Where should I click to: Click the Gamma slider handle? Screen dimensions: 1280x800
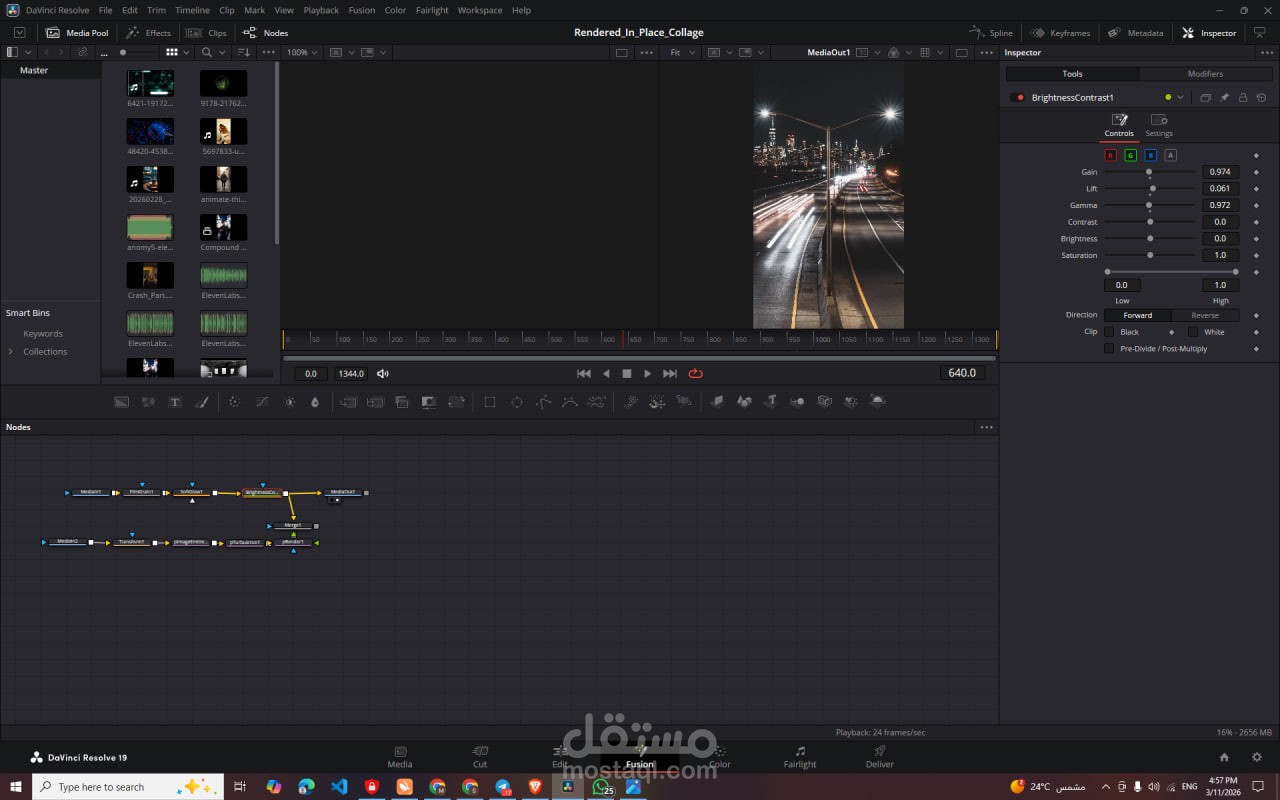pos(1149,205)
